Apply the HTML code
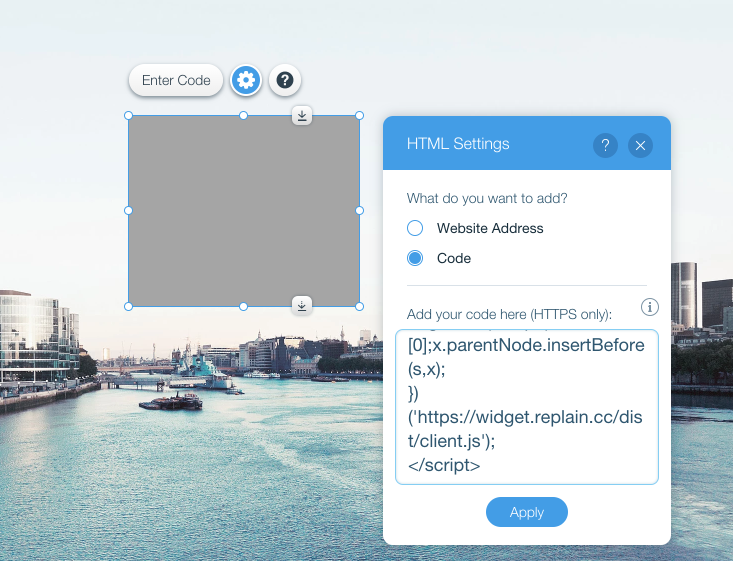This screenshot has height=561, width=733. click(x=527, y=512)
